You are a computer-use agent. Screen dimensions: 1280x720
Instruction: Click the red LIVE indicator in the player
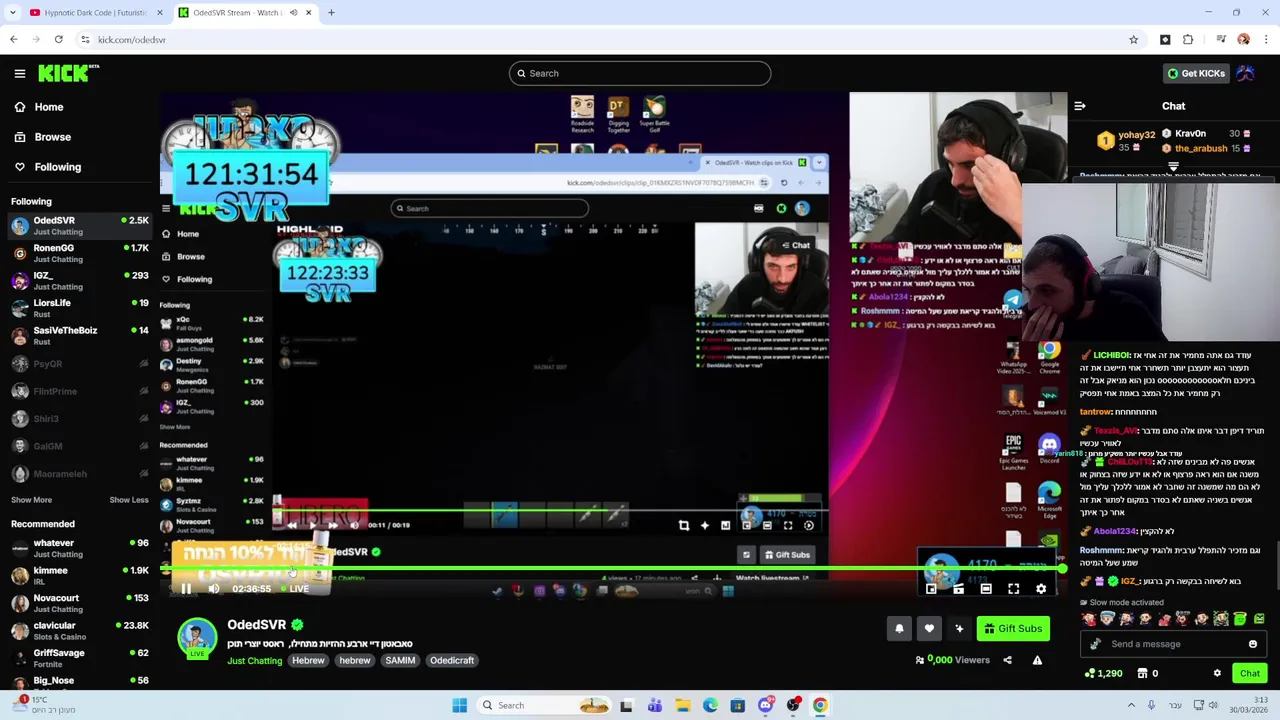(x=296, y=589)
